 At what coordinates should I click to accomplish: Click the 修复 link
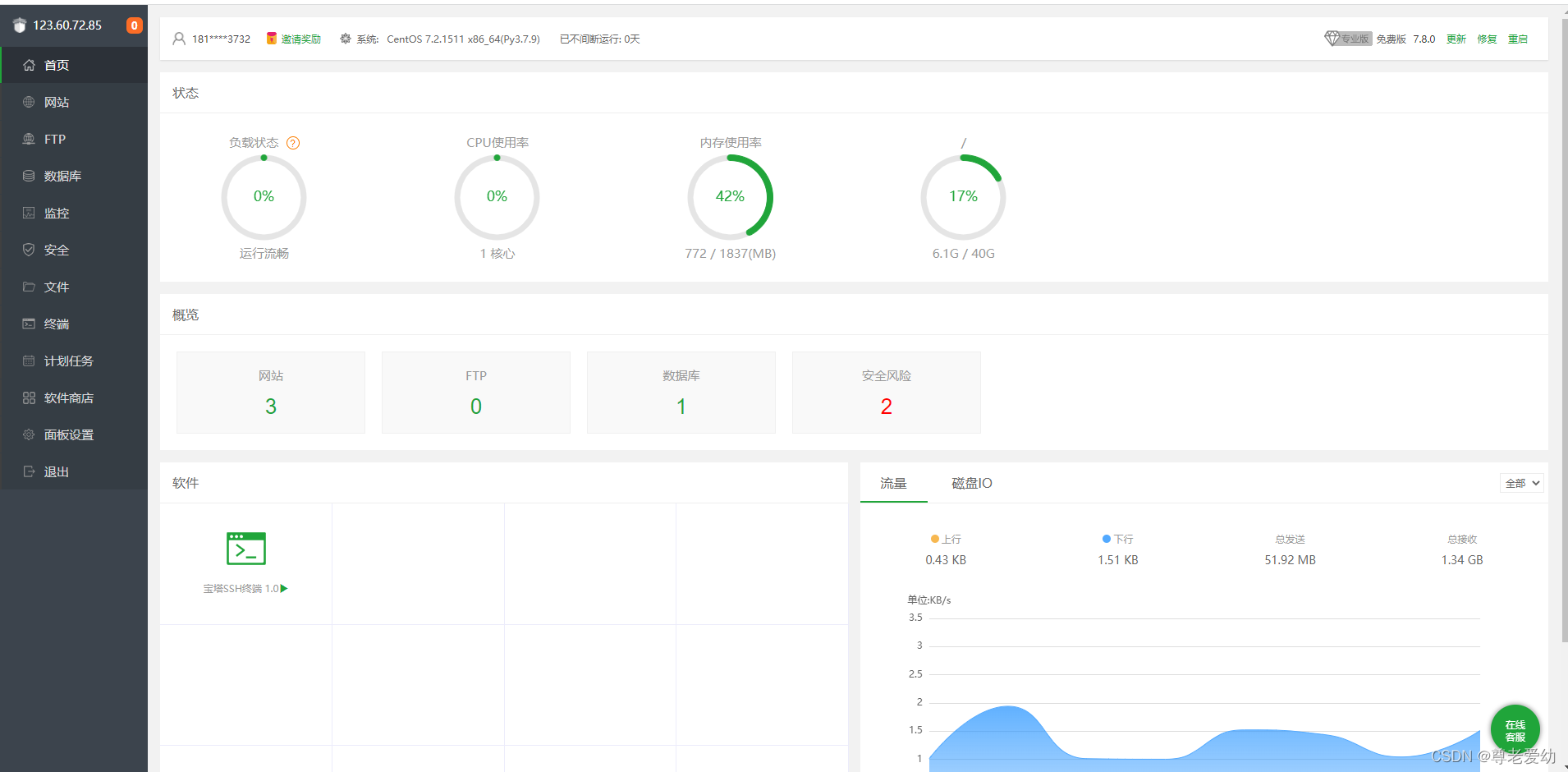coord(1487,39)
